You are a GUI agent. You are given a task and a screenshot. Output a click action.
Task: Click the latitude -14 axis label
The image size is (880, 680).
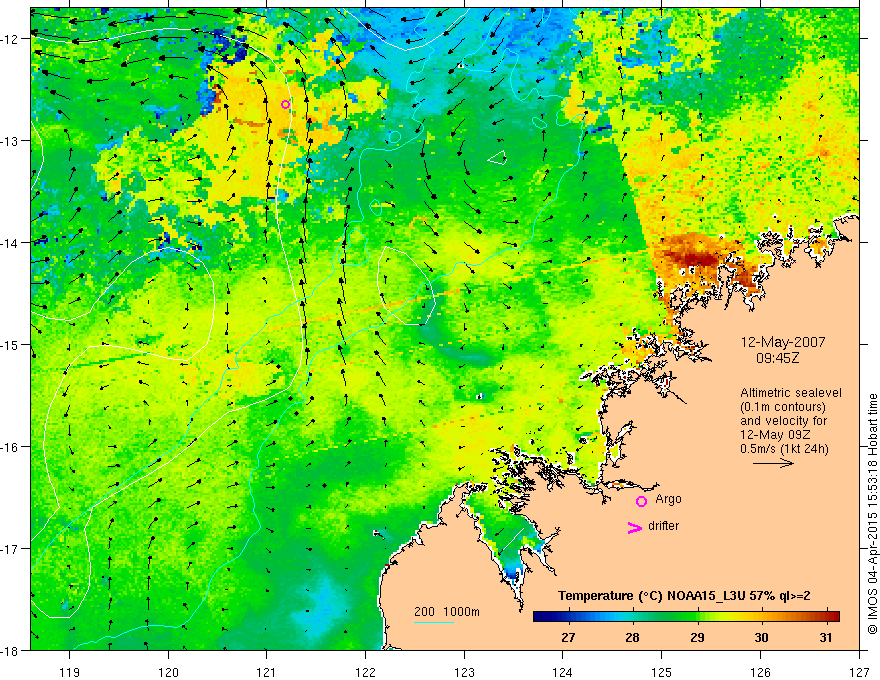[11, 243]
